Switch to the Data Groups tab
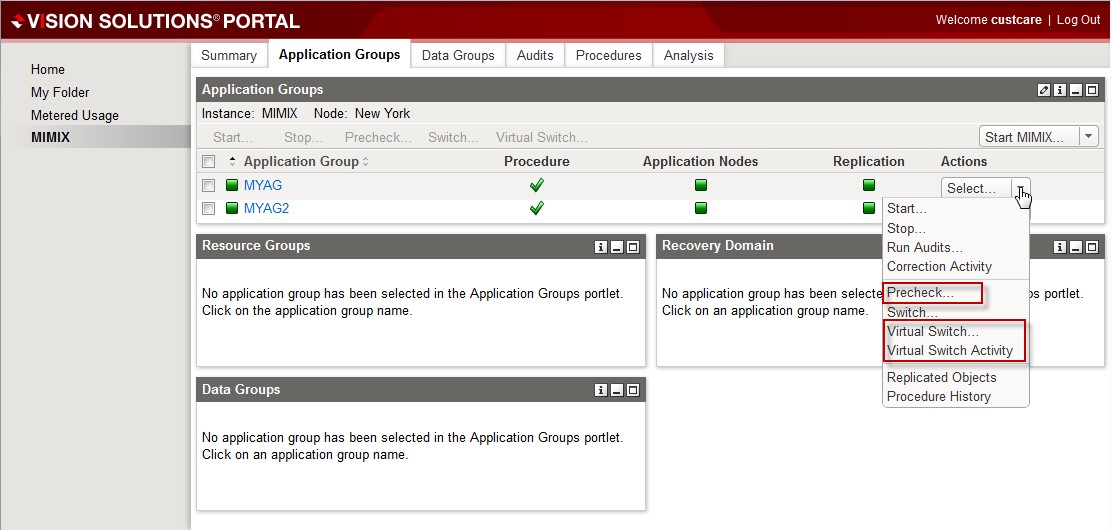 [458, 55]
